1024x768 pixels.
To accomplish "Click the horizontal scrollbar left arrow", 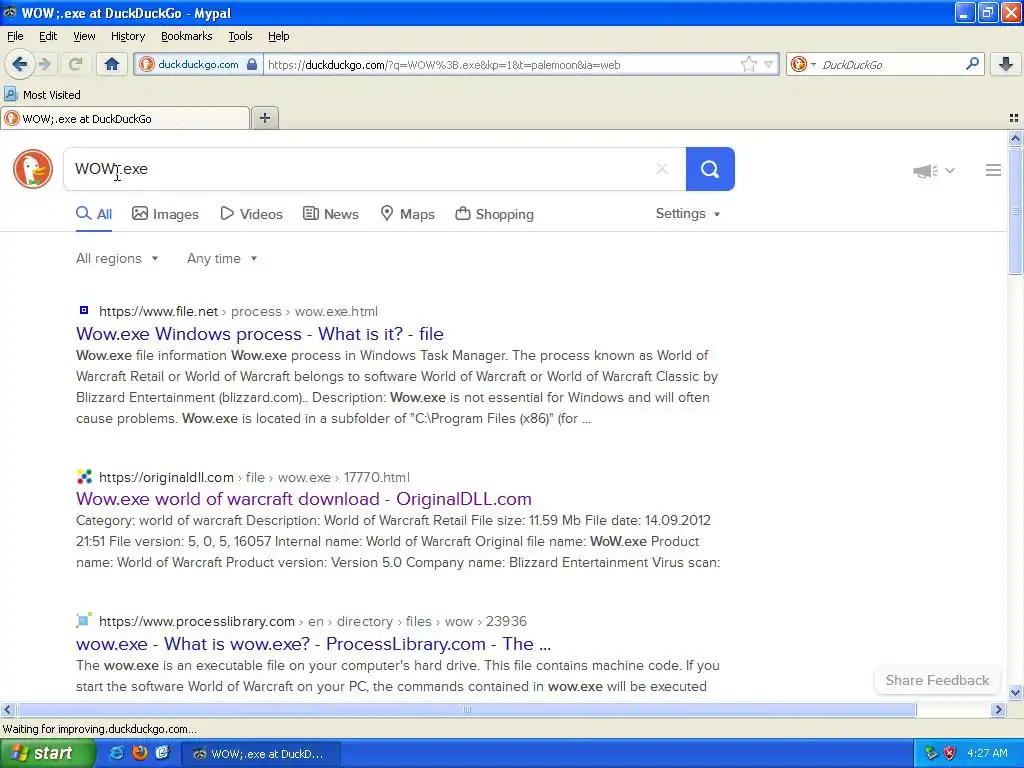I will pyautogui.click(x=7, y=709).
